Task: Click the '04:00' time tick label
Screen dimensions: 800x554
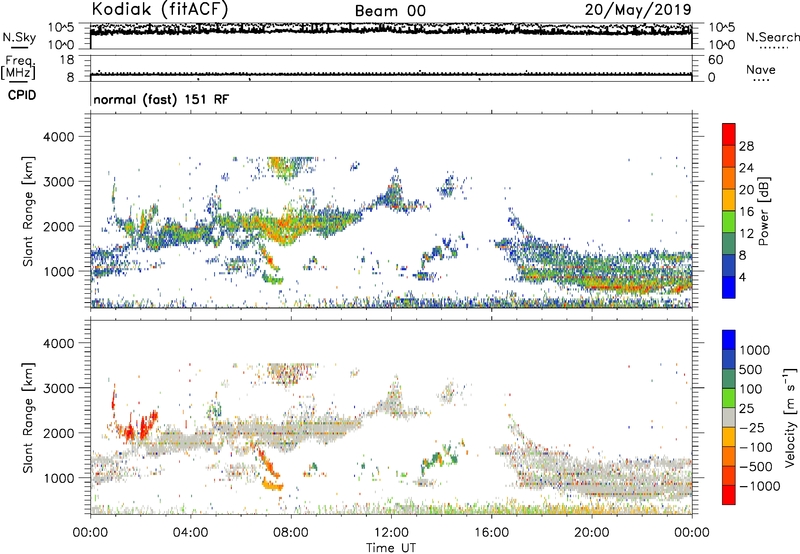Action: click(x=190, y=533)
